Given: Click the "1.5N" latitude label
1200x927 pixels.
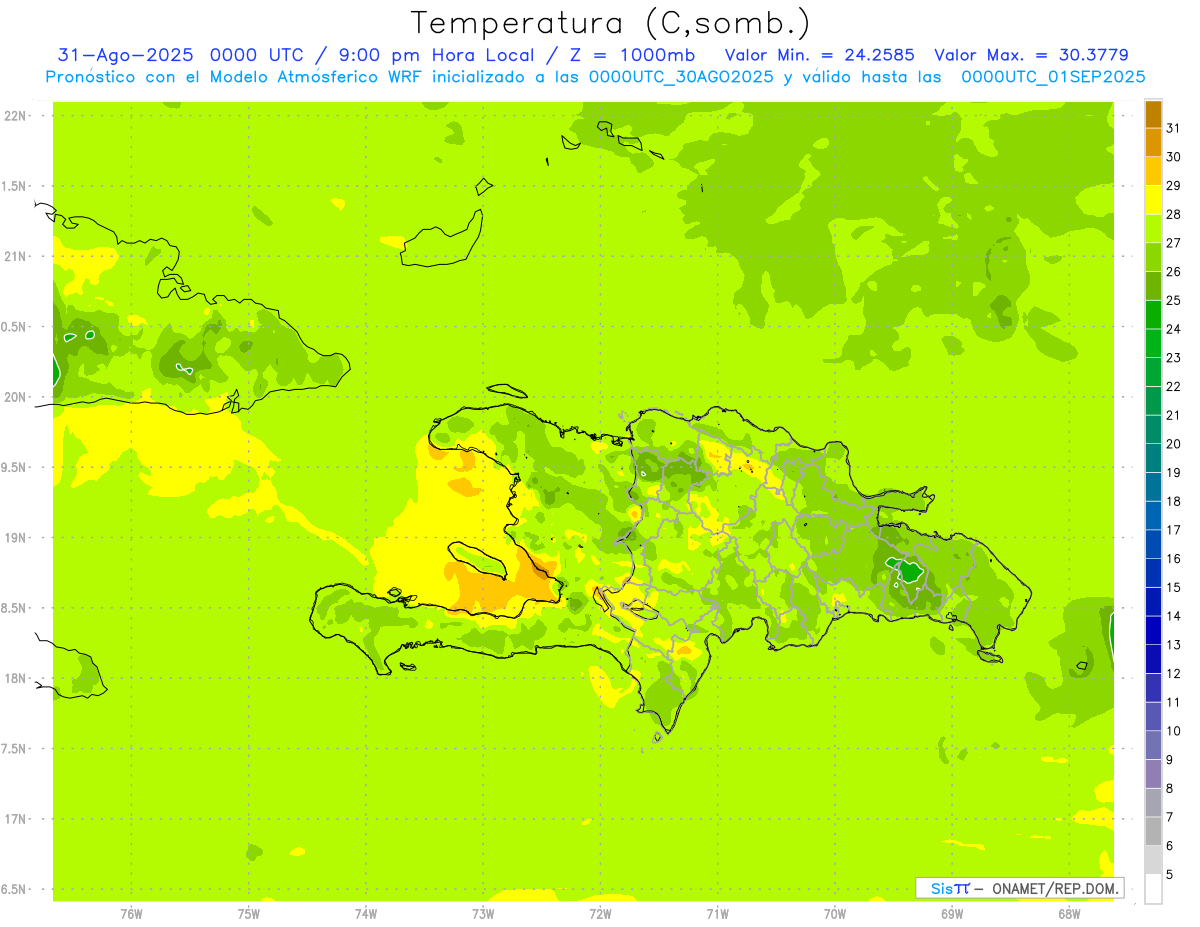Looking at the screenshot, I should coord(15,186).
